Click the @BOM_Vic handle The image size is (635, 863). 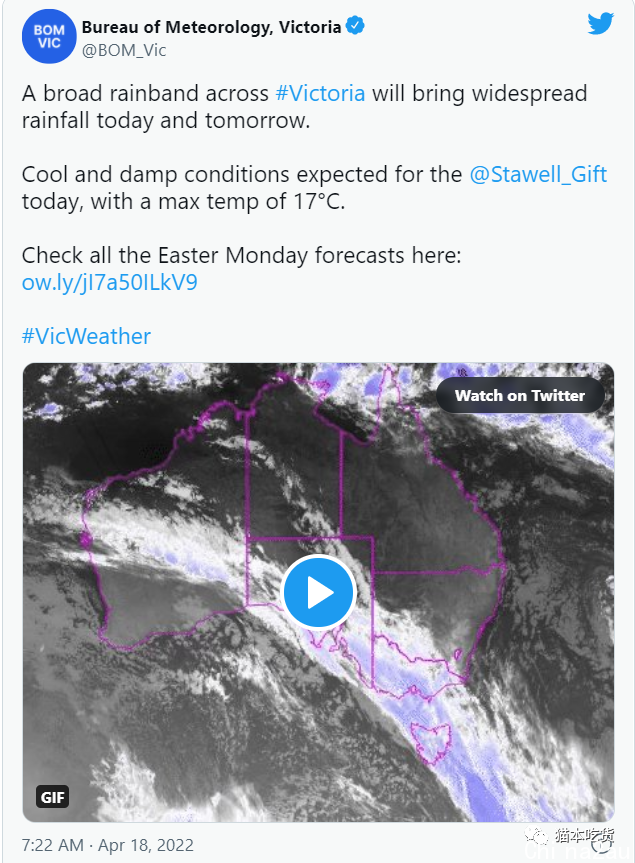(x=124, y=51)
